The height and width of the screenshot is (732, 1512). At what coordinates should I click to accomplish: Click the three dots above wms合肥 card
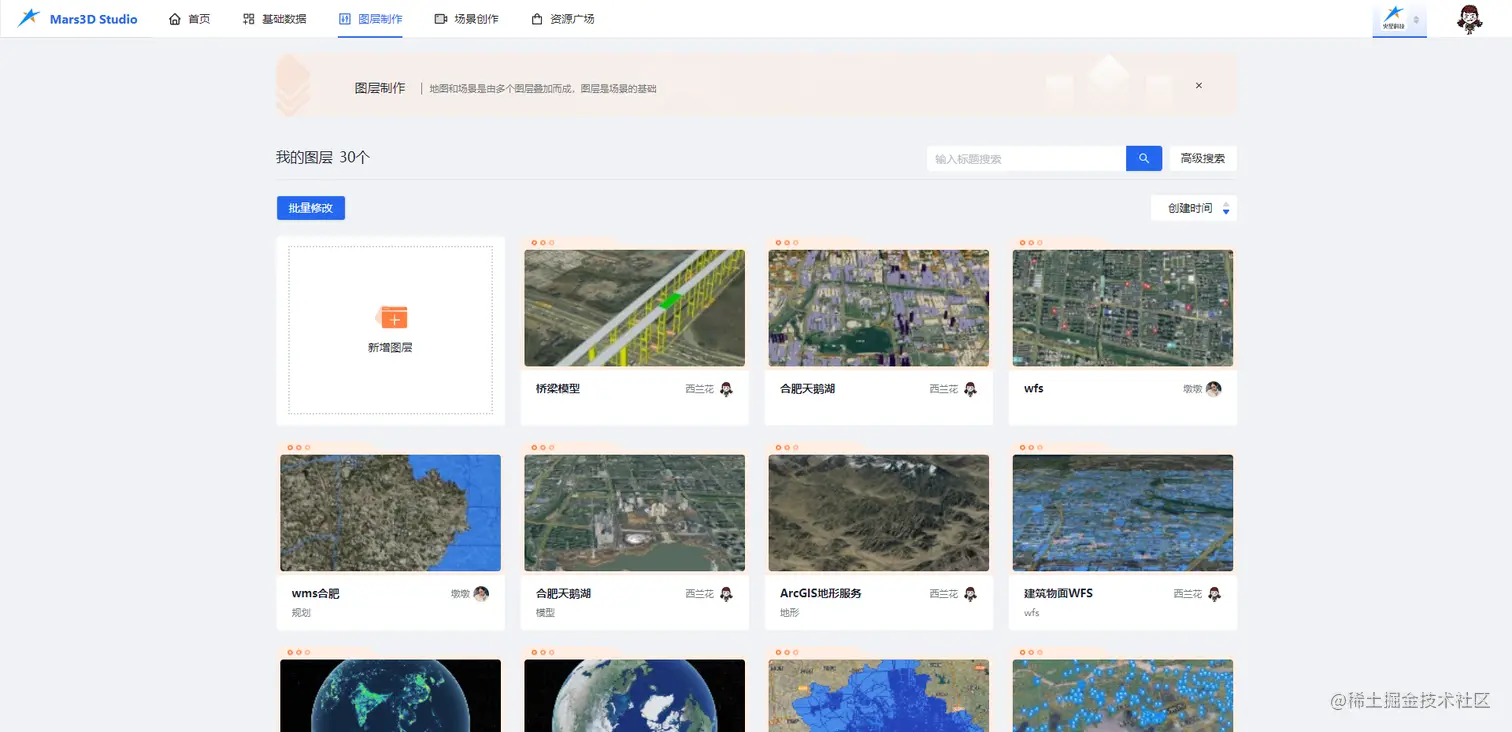299,447
